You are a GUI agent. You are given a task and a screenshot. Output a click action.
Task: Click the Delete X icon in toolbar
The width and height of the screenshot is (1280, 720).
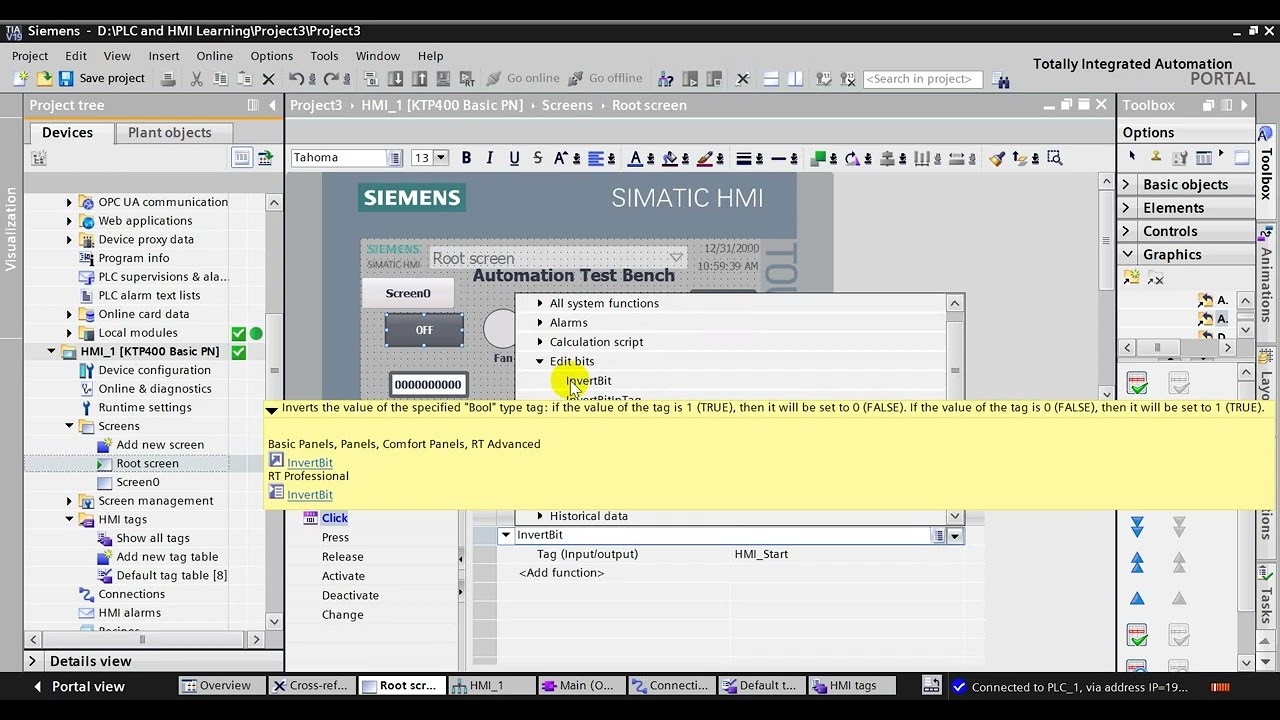click(x=268, y=78)
